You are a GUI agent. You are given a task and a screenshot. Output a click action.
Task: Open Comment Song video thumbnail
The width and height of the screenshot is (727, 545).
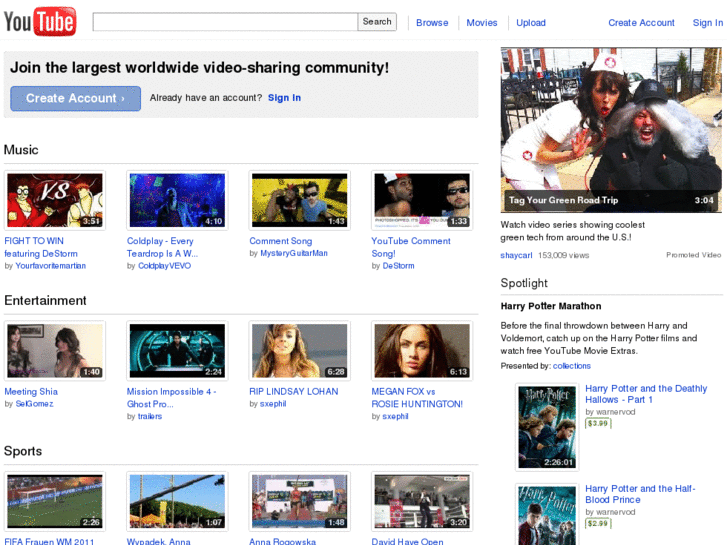tap(300, 200)
